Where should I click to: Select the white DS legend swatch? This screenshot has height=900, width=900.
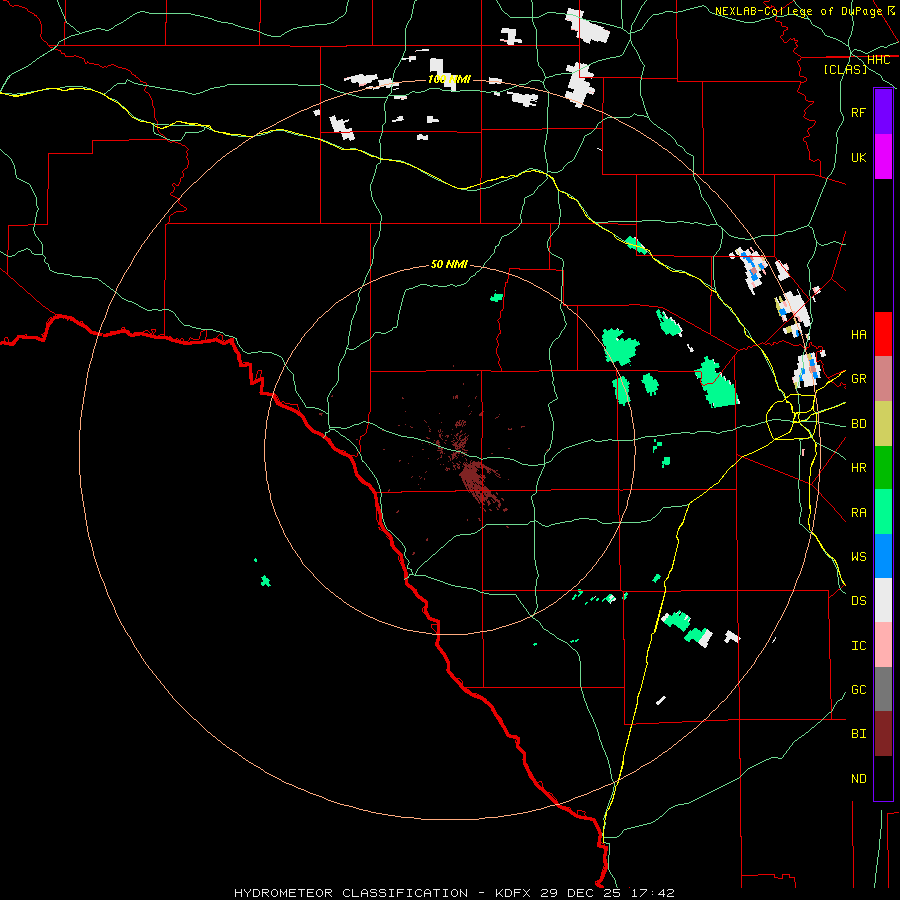click(883, 600)
